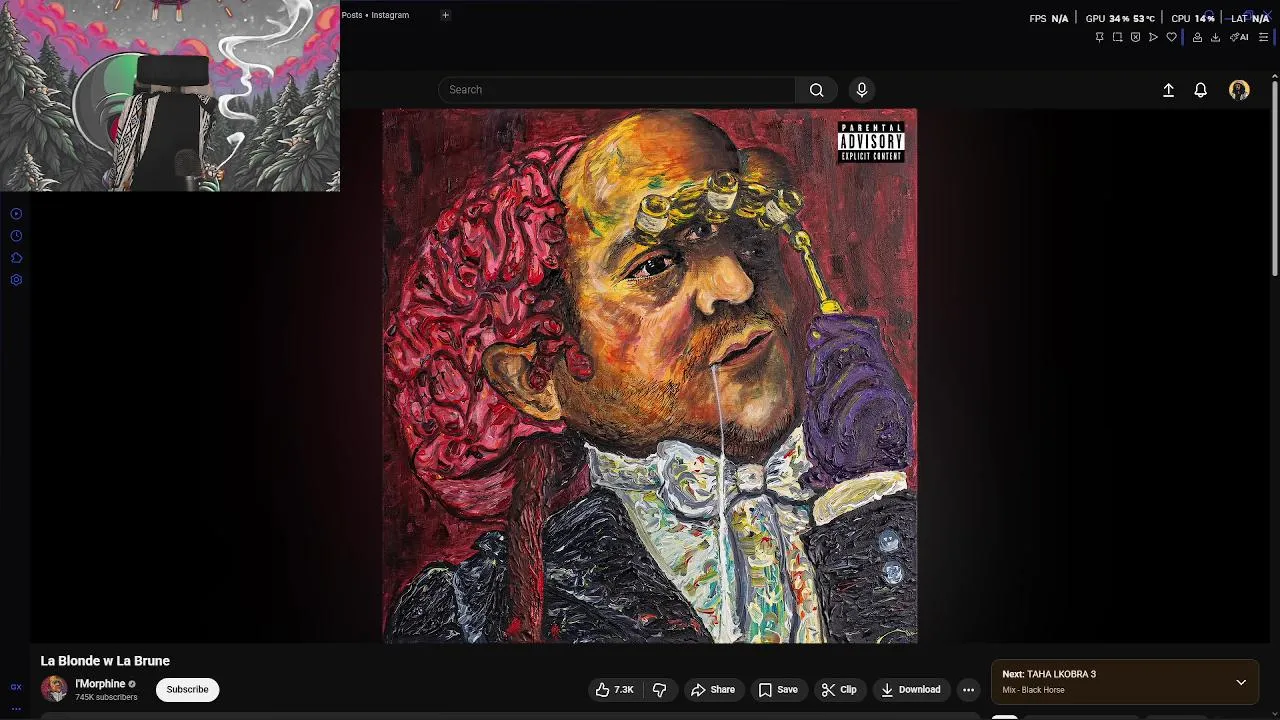Image resolution: width=1280 pixels, height=720 pixels.
Task: Click into the YouTube search field
Action: (617, 90)
